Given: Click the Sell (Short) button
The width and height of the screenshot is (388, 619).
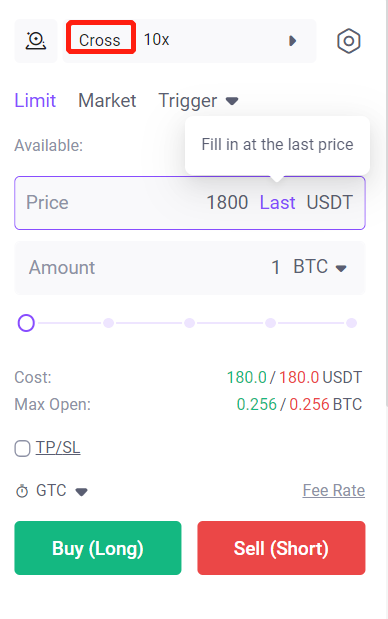Looking at the screenshot, I should [281, 548].
